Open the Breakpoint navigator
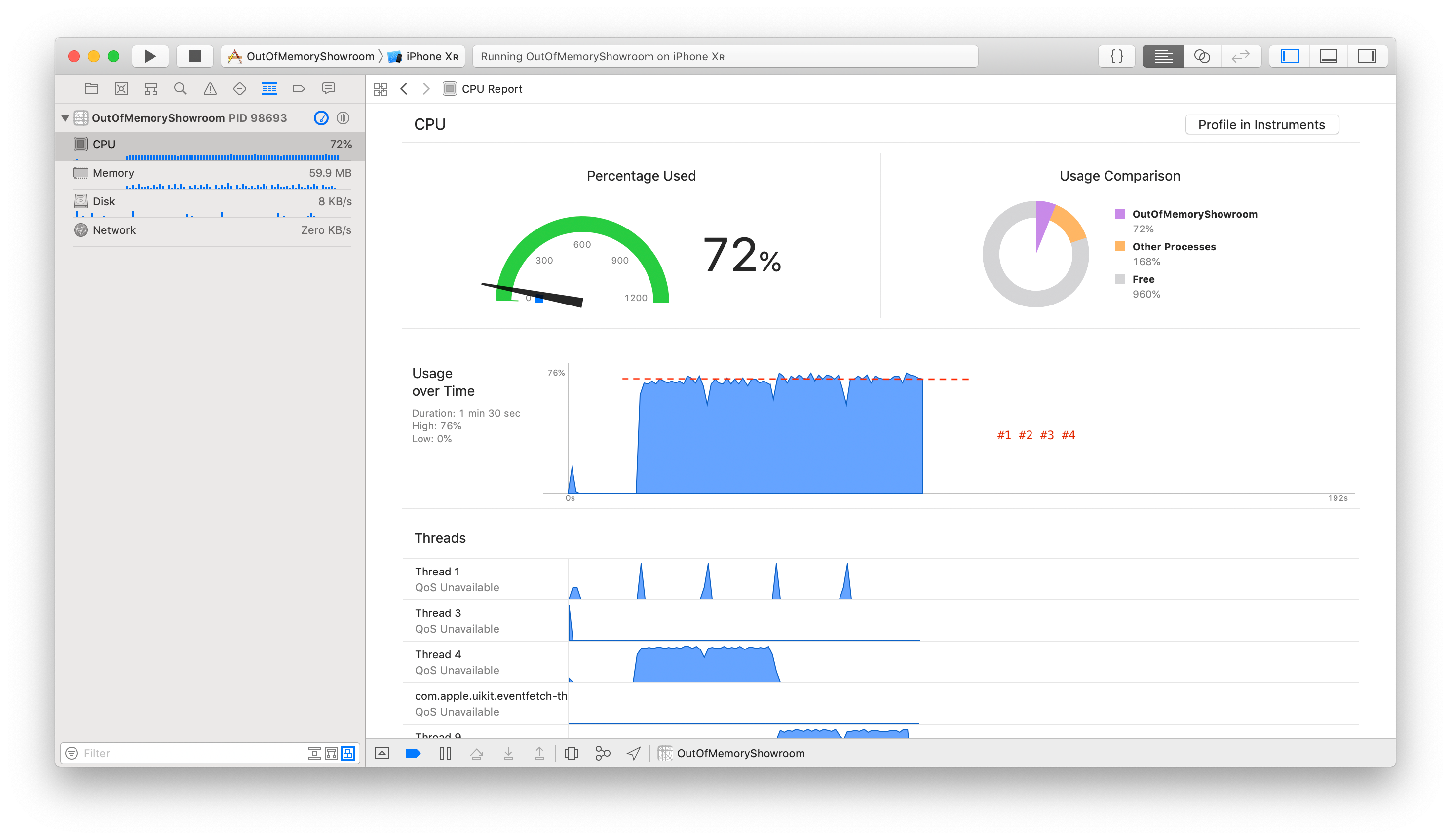Image resolution: width=1451 pixels, height=840 pixels. click(x=298, y=89)
